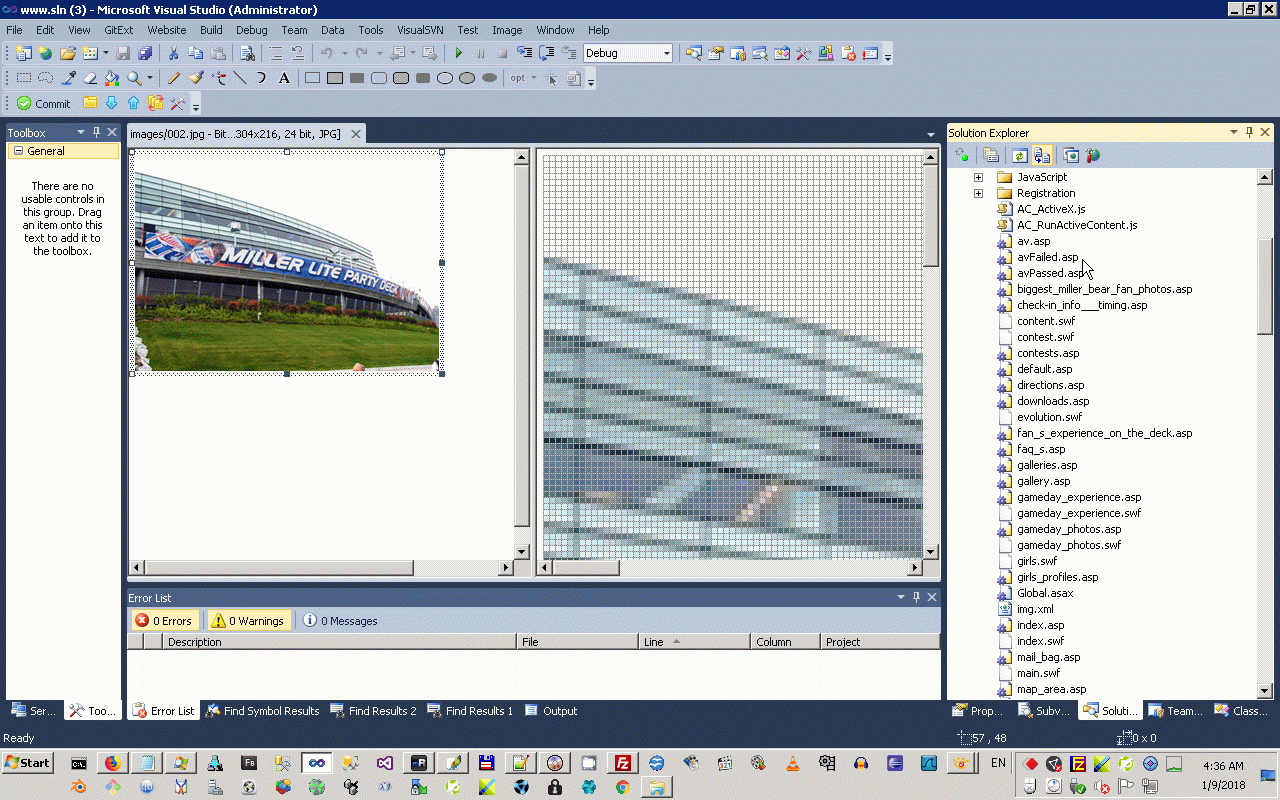Screen dimensions: 1280x800
Task: Select the Magnify zoom tool
Action: (x=133, y=78)
